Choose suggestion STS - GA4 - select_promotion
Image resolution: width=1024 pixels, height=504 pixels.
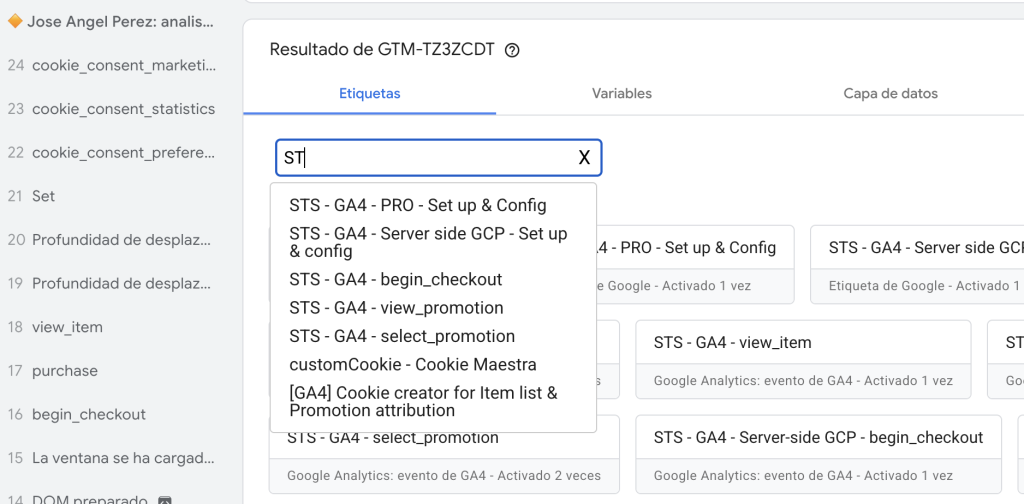point(402,336)
